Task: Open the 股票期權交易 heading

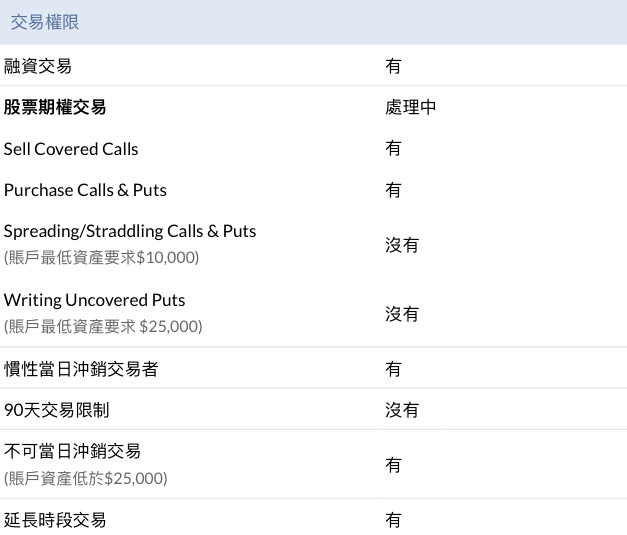Action: click(55, 107)
